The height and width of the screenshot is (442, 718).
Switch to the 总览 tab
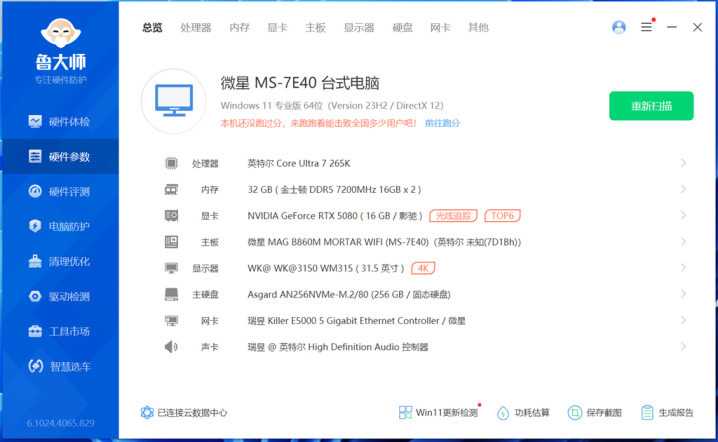(x=152, y=27)
